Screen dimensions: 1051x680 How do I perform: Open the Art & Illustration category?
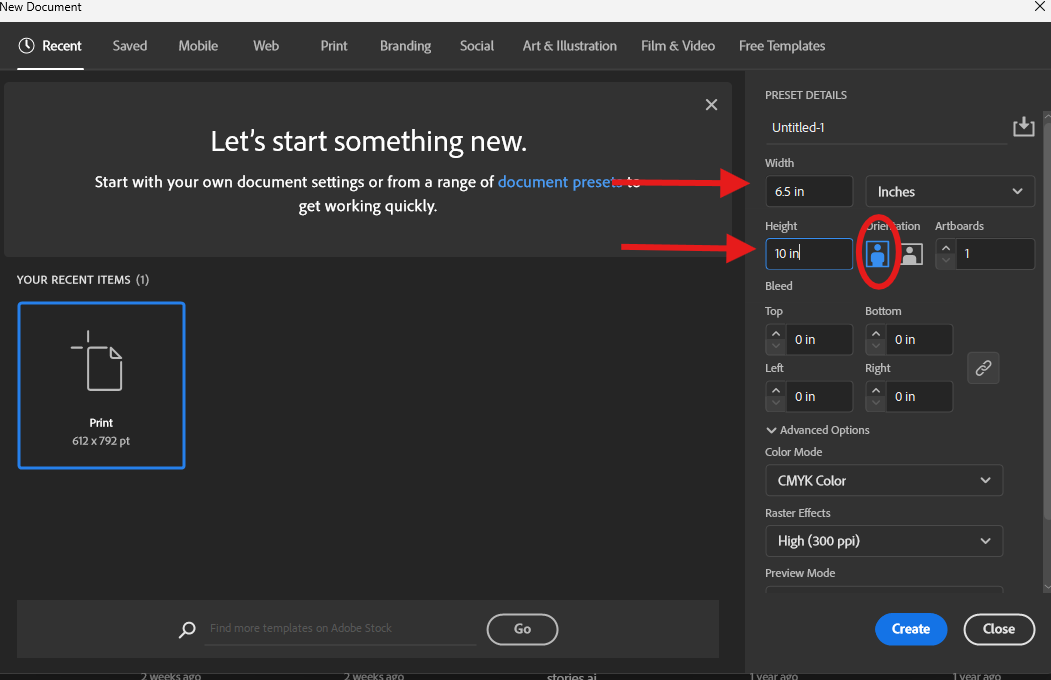569,45
